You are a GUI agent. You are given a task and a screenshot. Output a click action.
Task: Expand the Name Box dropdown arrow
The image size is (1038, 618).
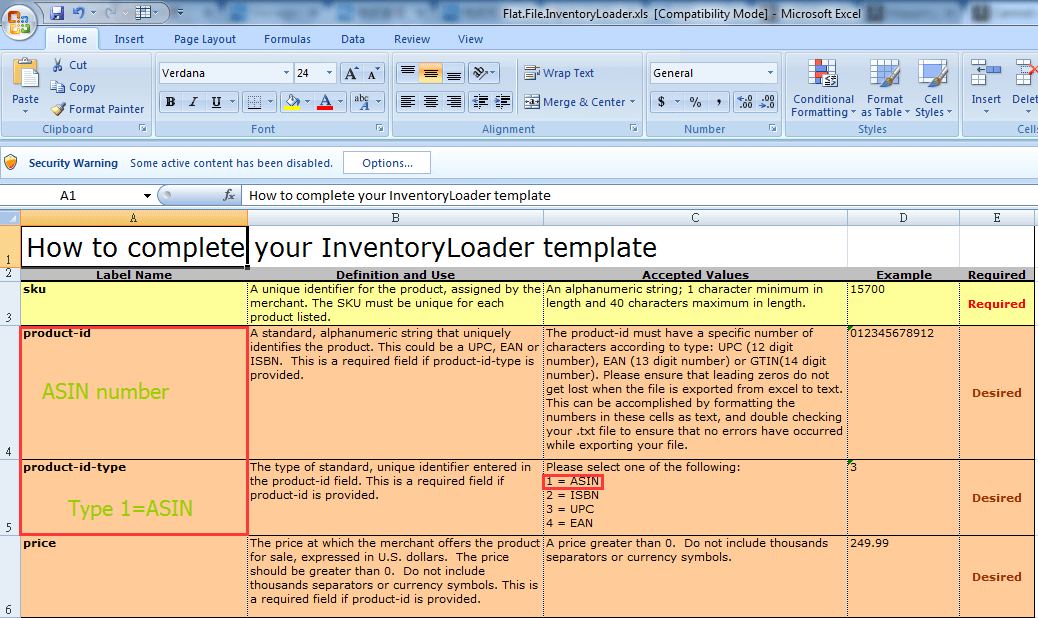coord(147,195)
